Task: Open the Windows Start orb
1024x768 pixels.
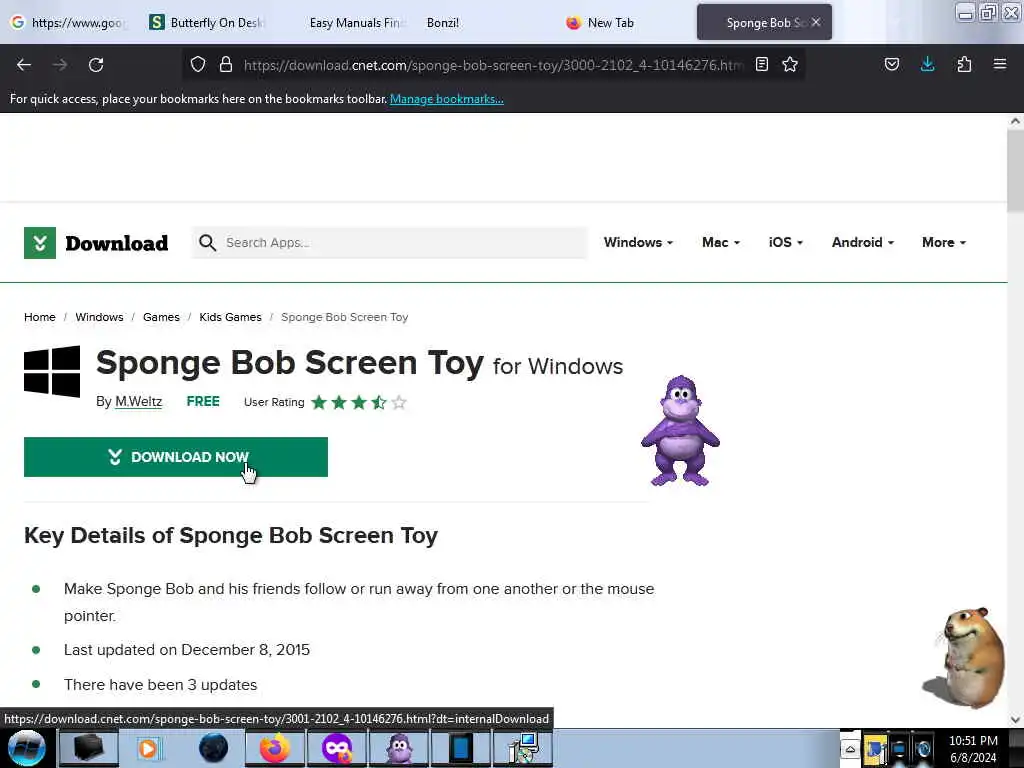Action: pos(26,748)
